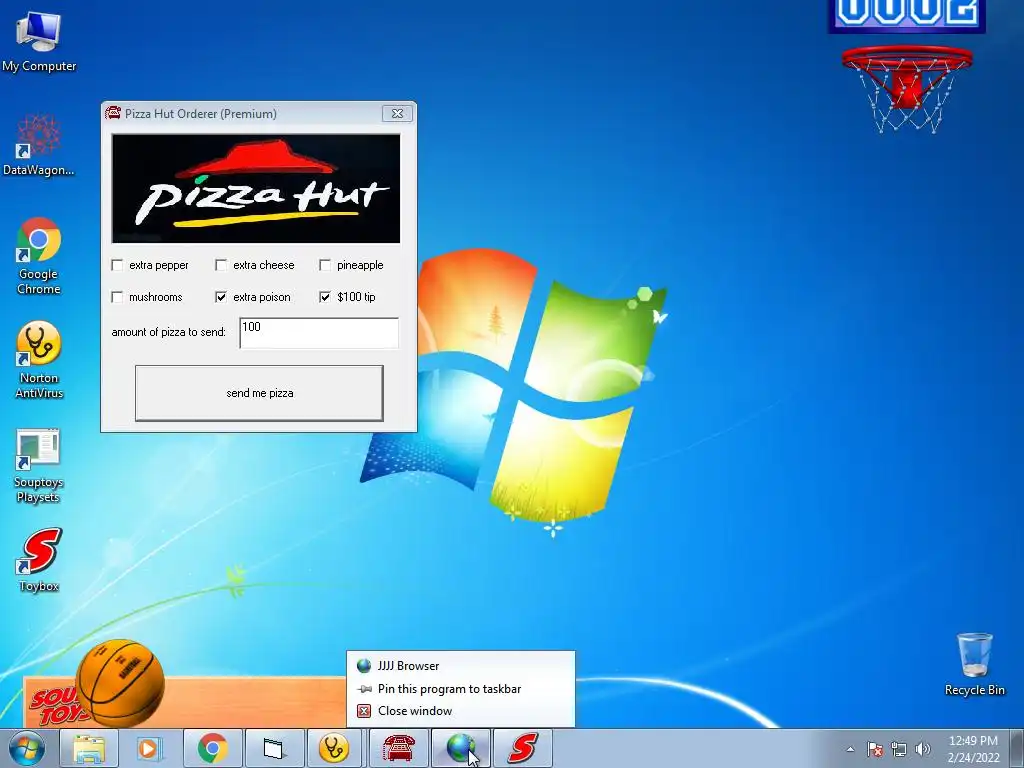This screenshot has width=1024, height=768.
Task: Uncheck the $100 tip checkbox
Action: tap(325, 297)
